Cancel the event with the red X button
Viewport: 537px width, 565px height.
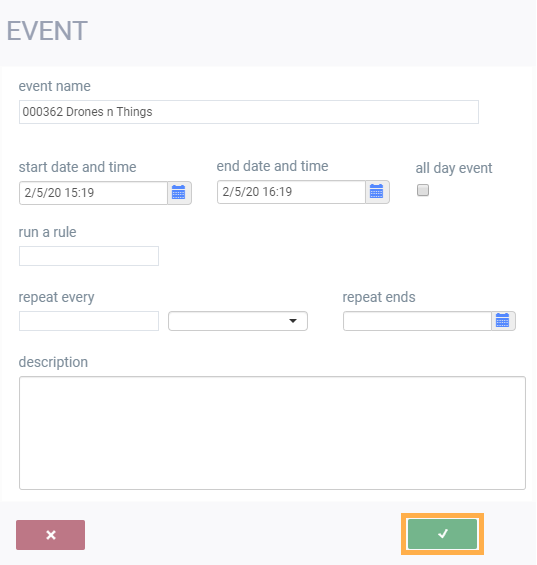coord(50,535)
